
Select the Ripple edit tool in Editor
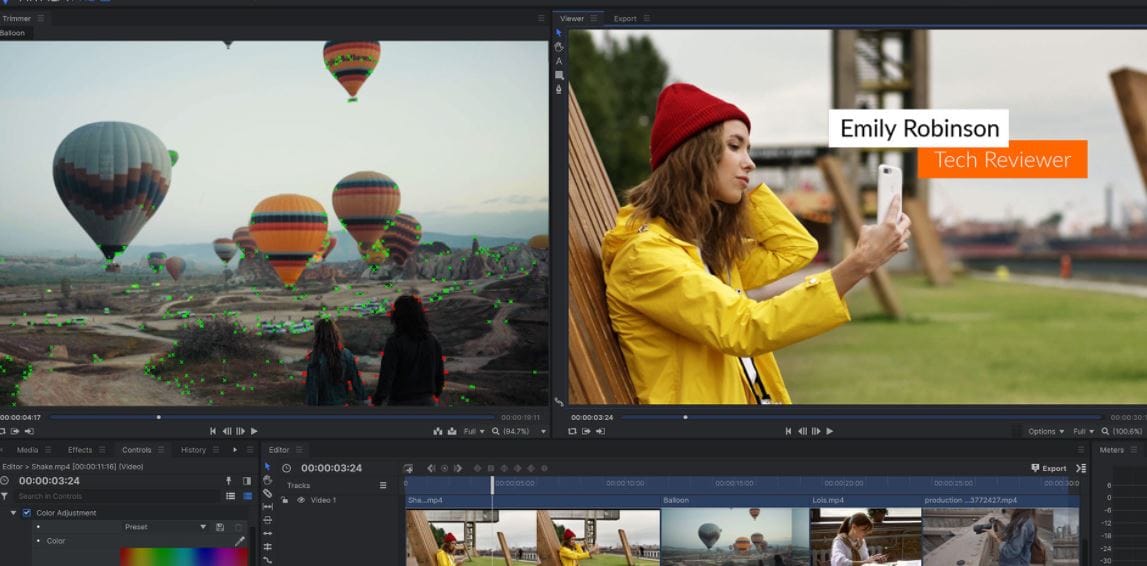[267, 533]
